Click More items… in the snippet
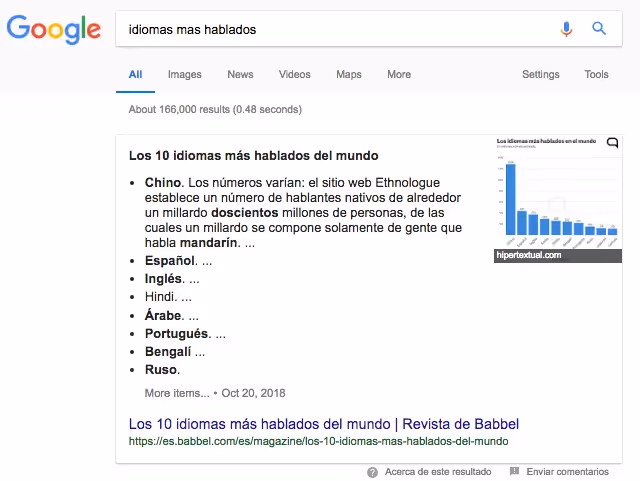640x481 pixels. pyautogui.click(x=177, y=393)
